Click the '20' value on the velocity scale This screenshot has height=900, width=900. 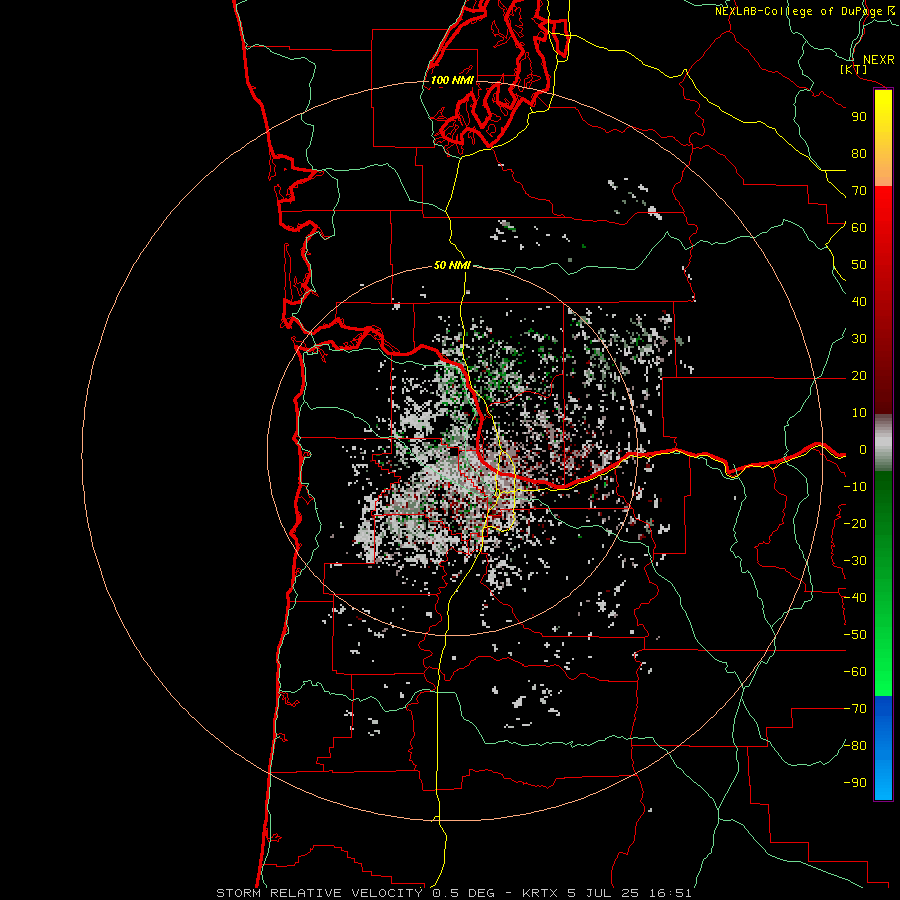point(859,376)
